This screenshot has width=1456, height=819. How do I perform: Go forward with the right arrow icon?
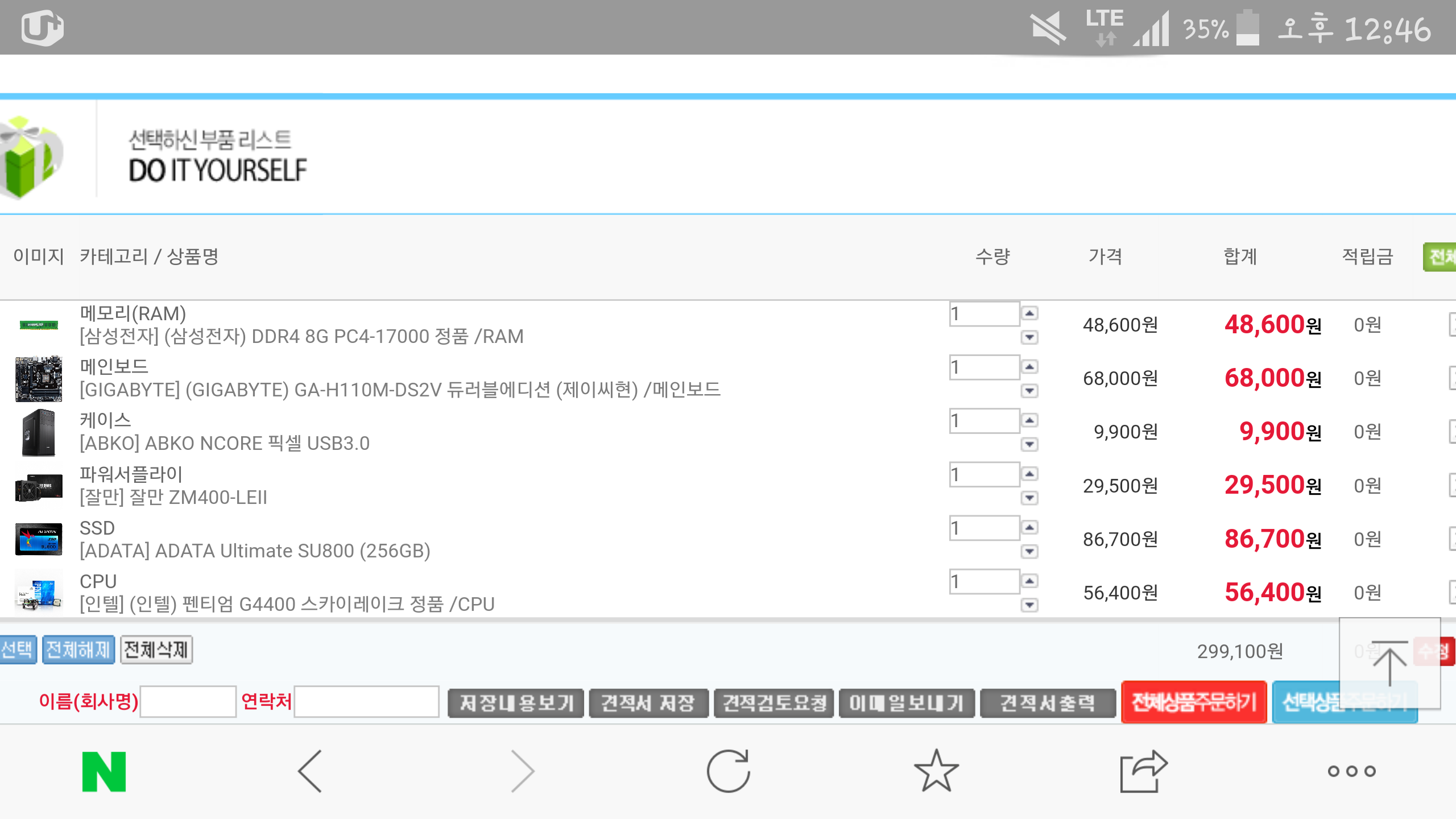(x=522, y=771)
